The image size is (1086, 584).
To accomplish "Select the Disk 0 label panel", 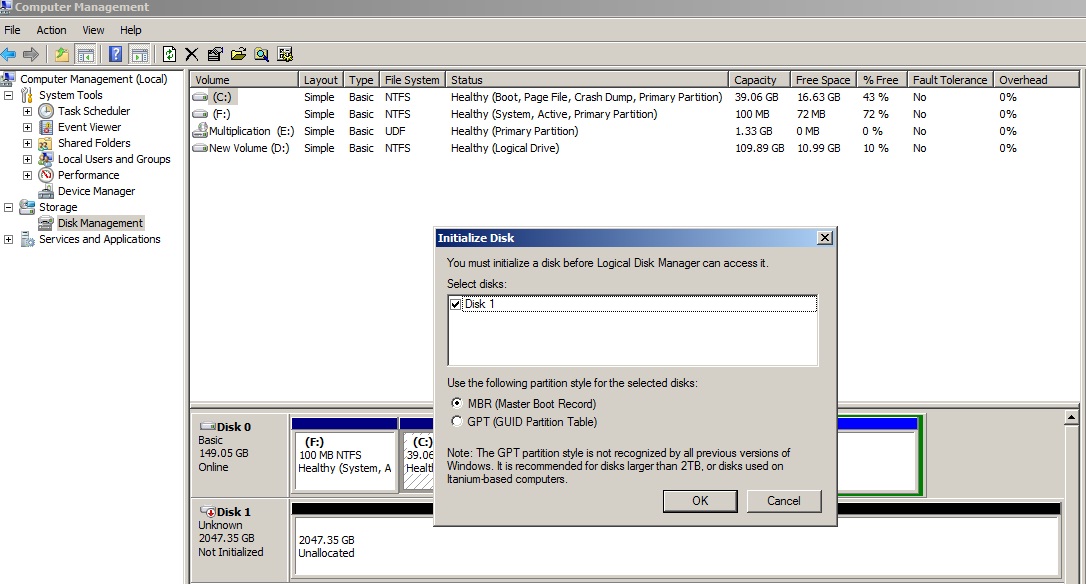I will pos(240,454).
